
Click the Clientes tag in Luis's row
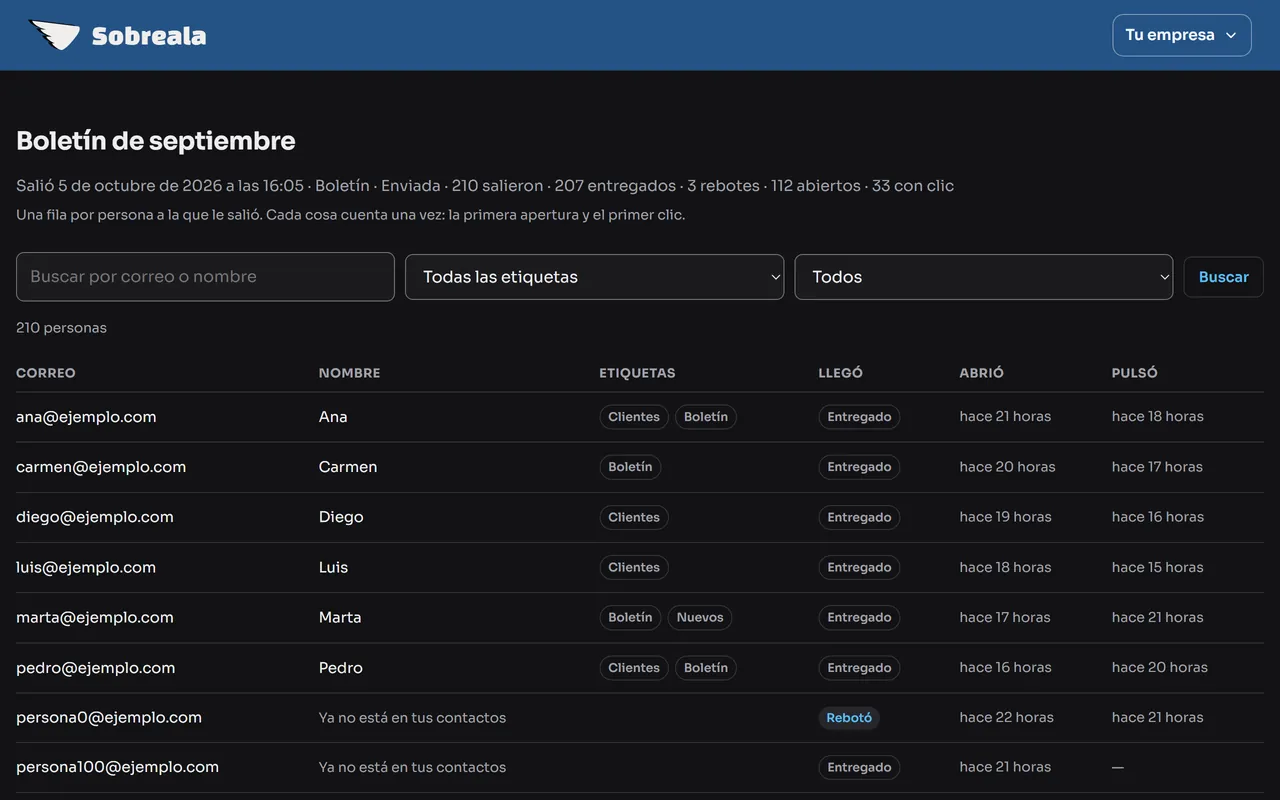(634, 567)
